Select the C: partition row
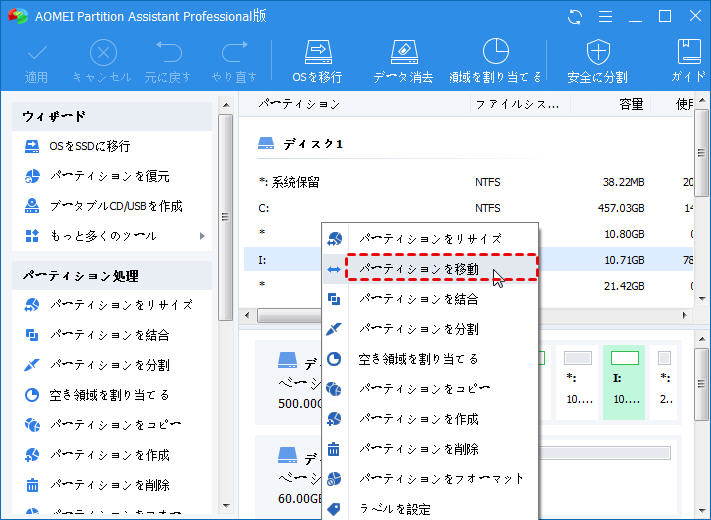Viewport: 711px width, 520px height. [468, 208]
